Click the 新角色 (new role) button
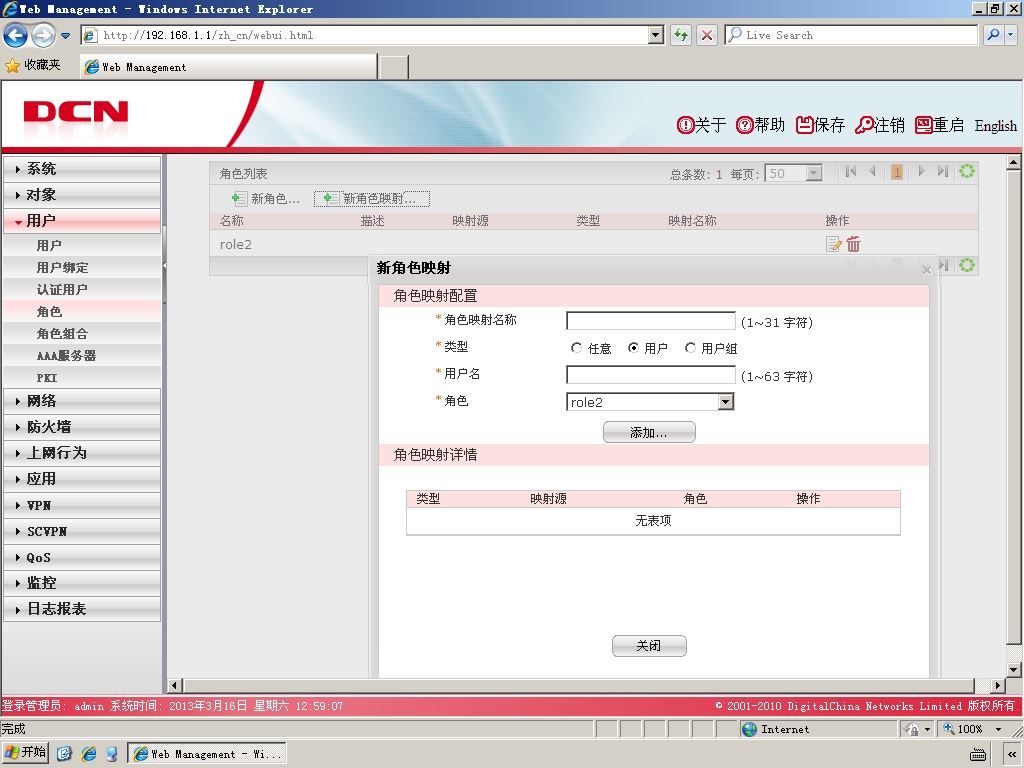Viewport: 1024px width, 768px height. [x=266, y=199]
